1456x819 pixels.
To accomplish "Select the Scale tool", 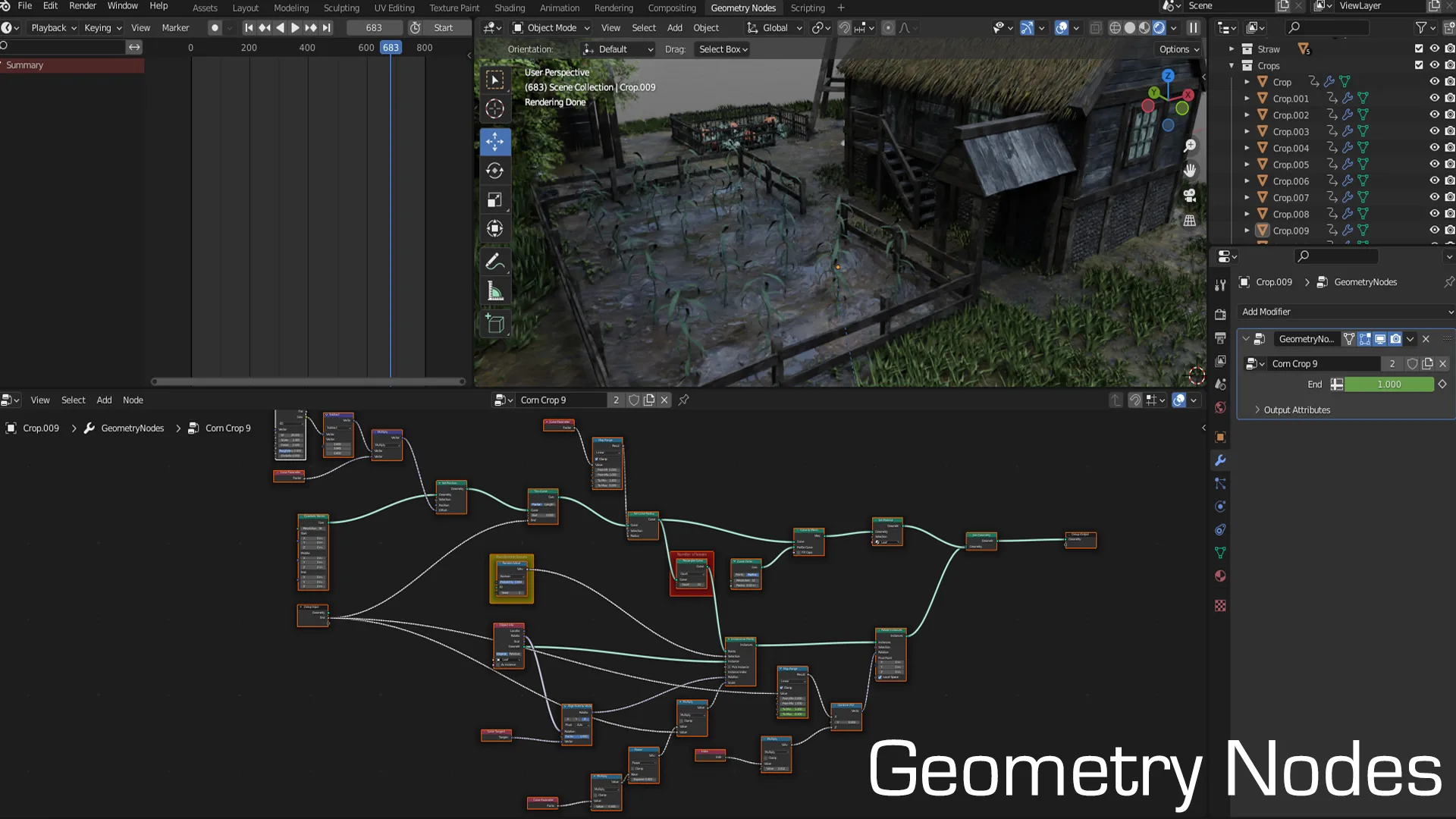I will [494, 199].
